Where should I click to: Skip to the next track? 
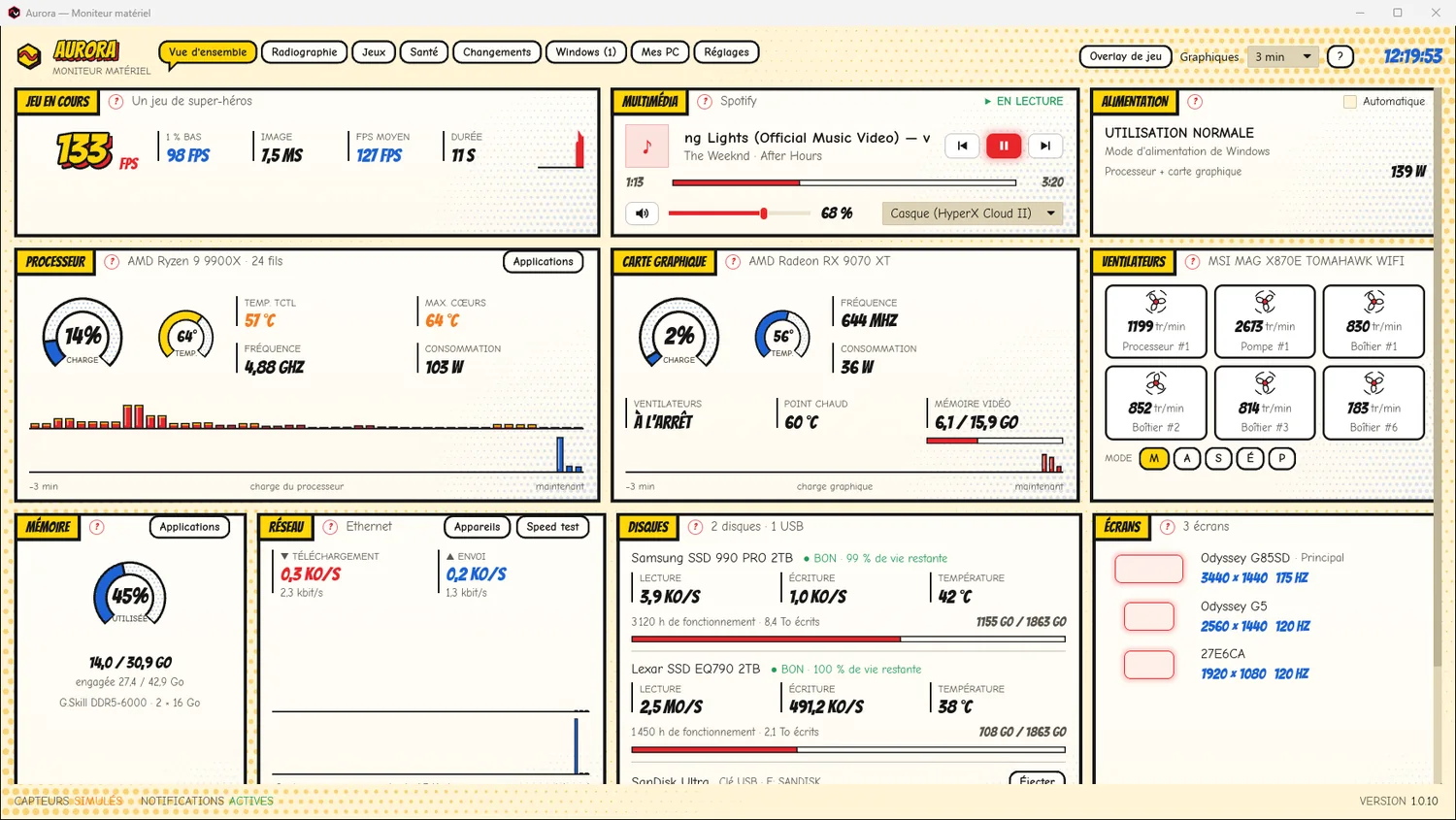pyautogui.click(x=1045, y=146)
